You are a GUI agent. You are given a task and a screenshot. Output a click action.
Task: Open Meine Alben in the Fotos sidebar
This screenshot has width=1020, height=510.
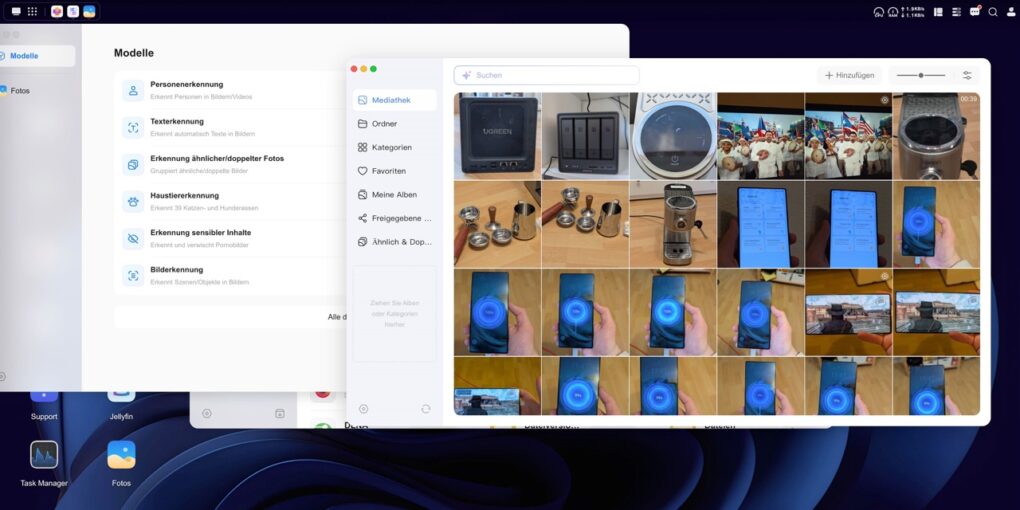pyautogui.click(x=395, y=195)
